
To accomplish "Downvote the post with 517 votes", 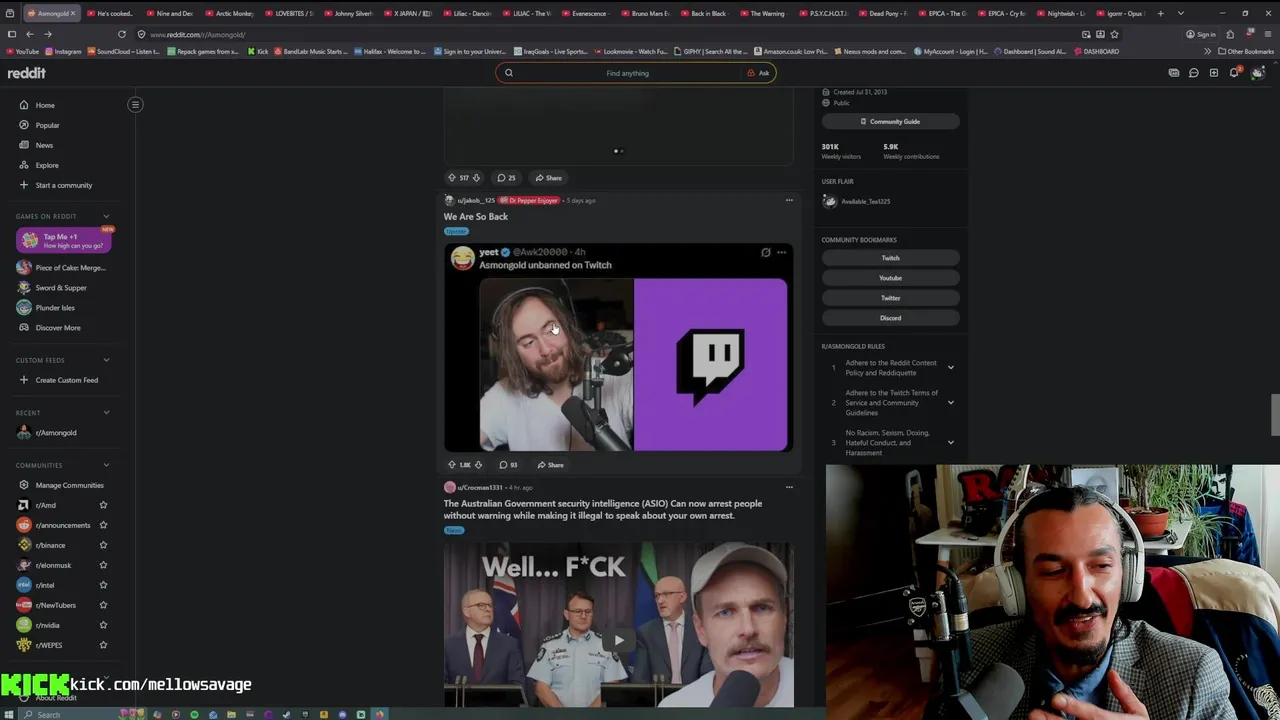I will click(x=476, y=178).
